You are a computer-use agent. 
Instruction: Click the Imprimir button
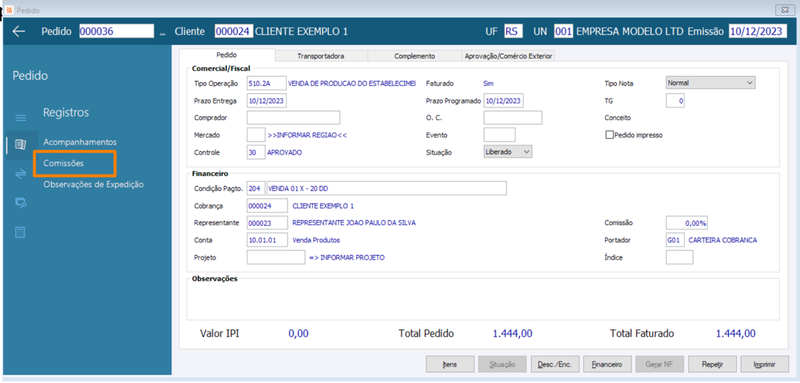765,365
